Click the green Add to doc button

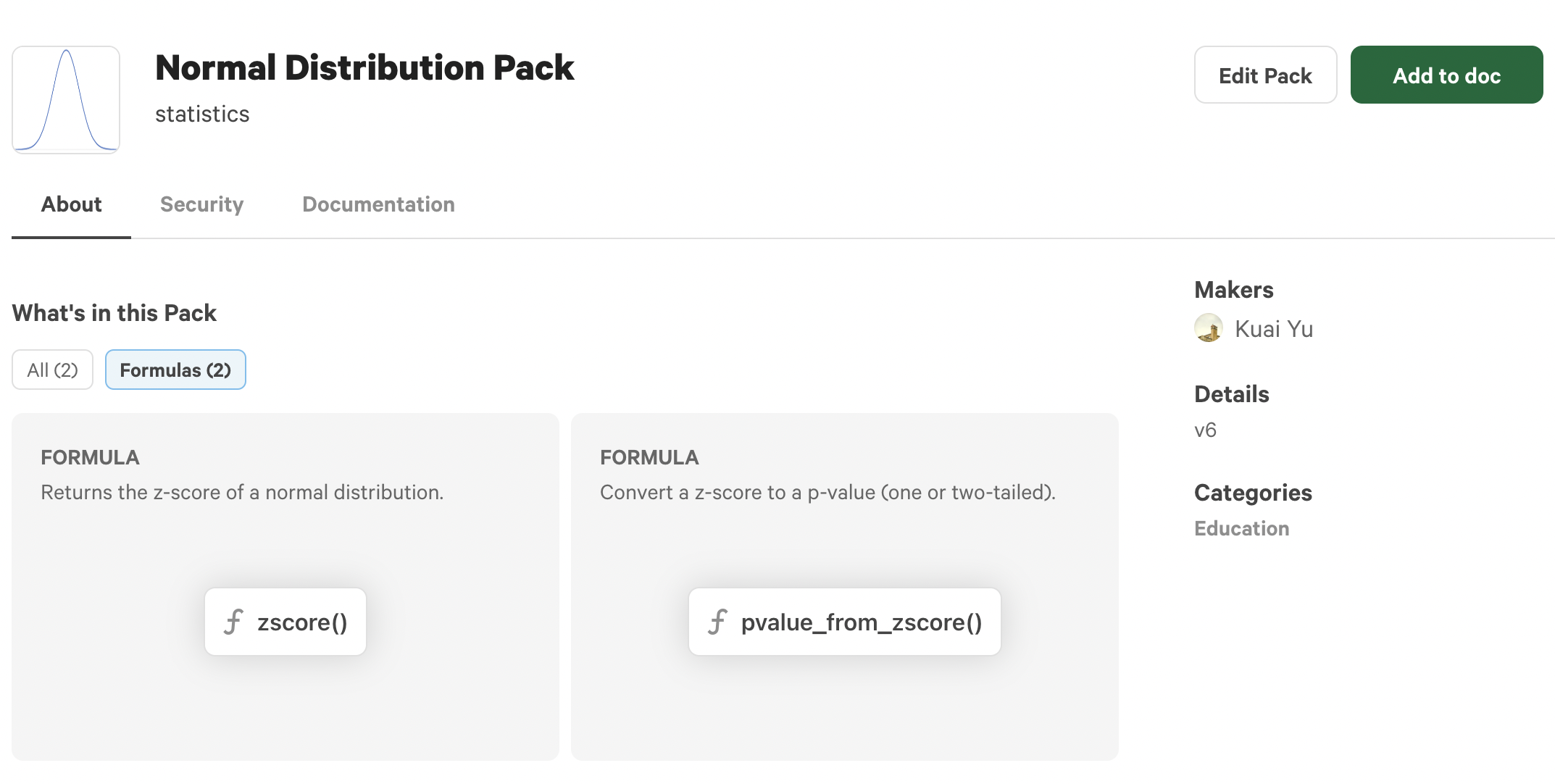point(1446,75)
